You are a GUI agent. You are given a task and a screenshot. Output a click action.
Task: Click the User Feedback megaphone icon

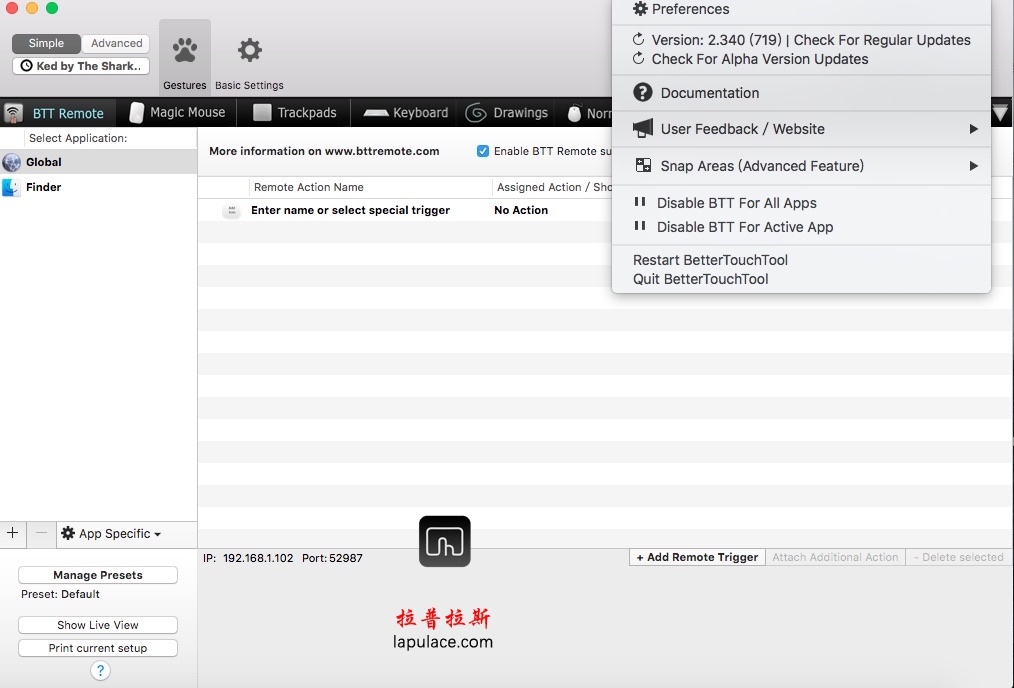pyautogui.click(x=643, y=128)
